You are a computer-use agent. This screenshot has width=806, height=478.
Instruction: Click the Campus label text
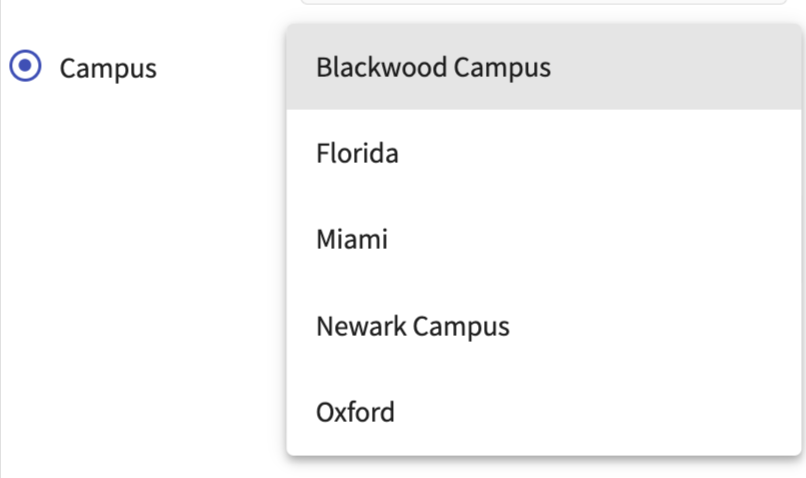click(108, 69)
